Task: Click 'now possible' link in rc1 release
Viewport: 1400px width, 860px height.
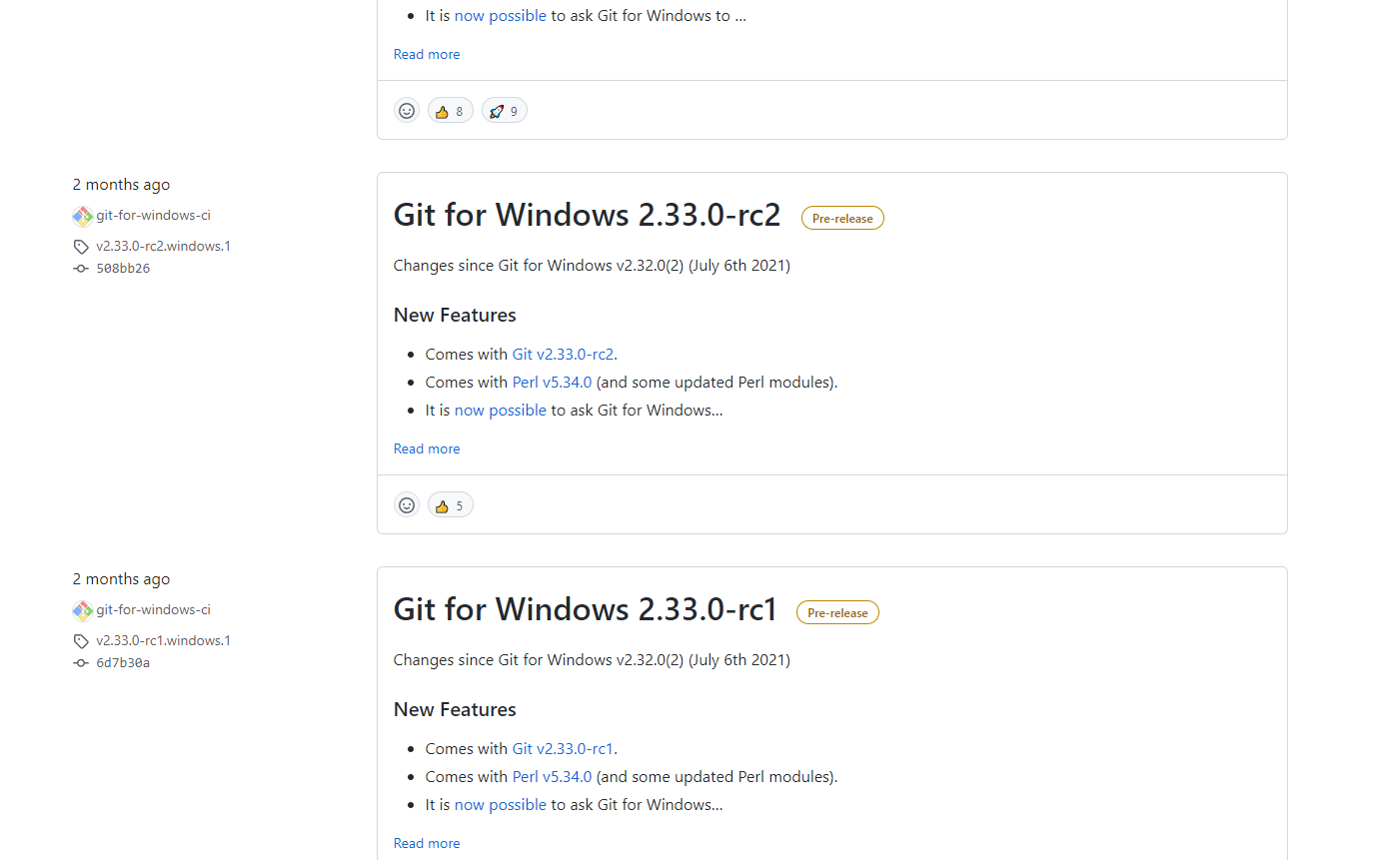Action: (501, 804)
